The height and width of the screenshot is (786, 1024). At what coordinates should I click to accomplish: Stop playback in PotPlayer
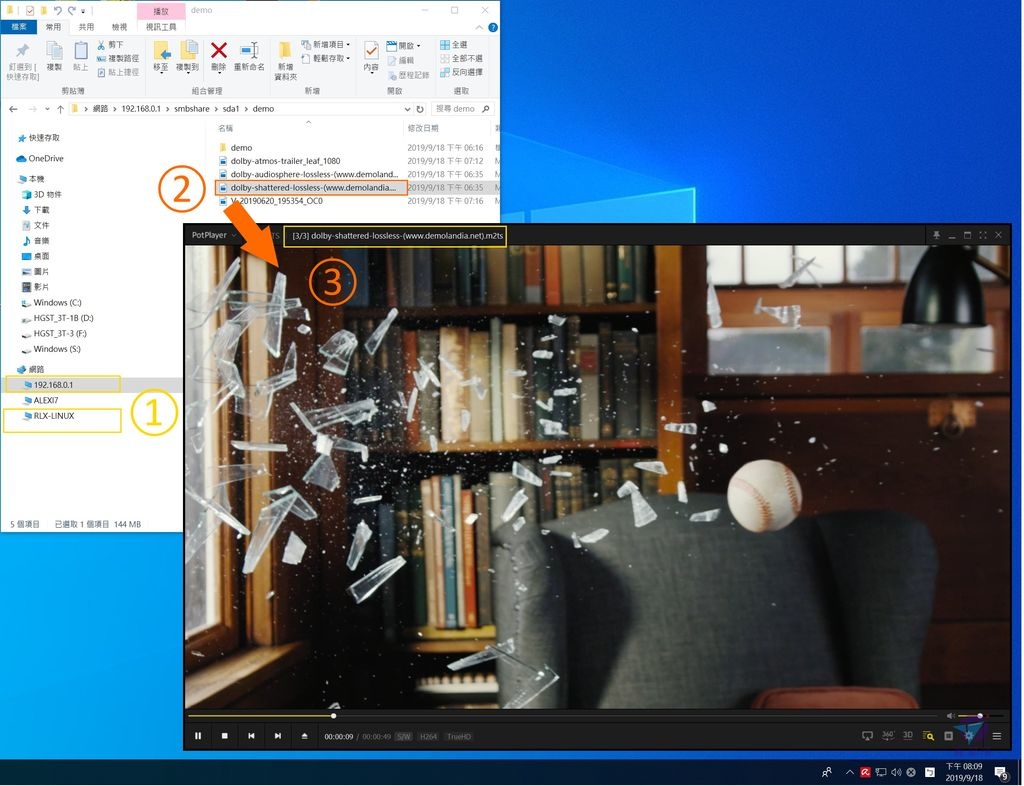(x=225, y=736)
